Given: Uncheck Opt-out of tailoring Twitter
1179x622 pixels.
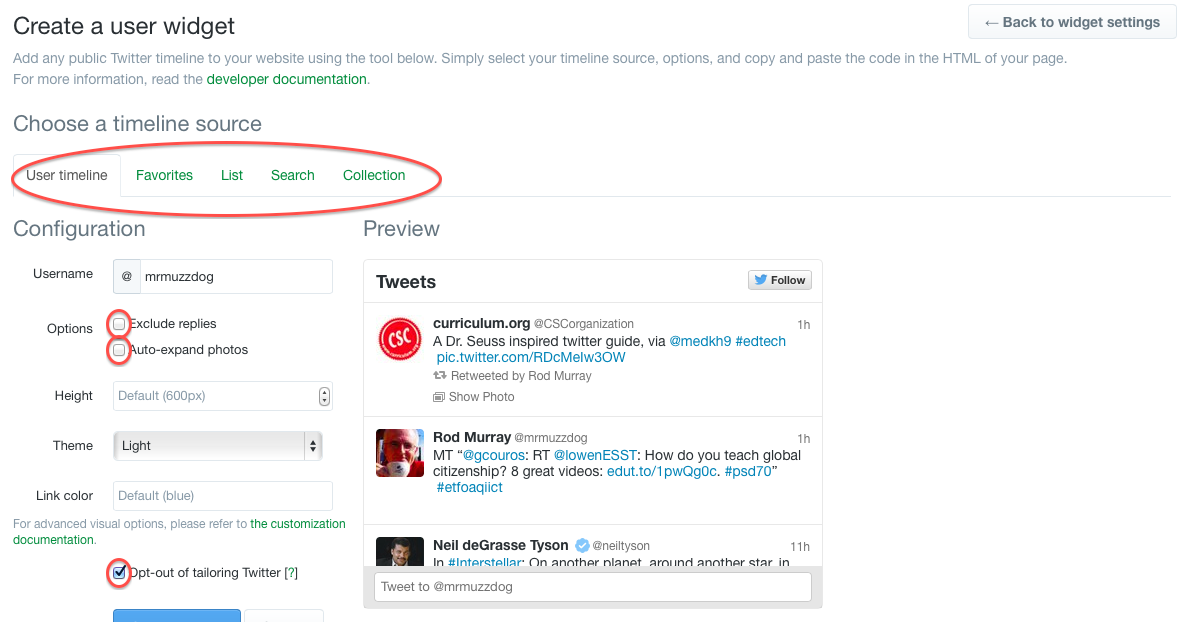Looking at the screenshot, I should 120,573.
